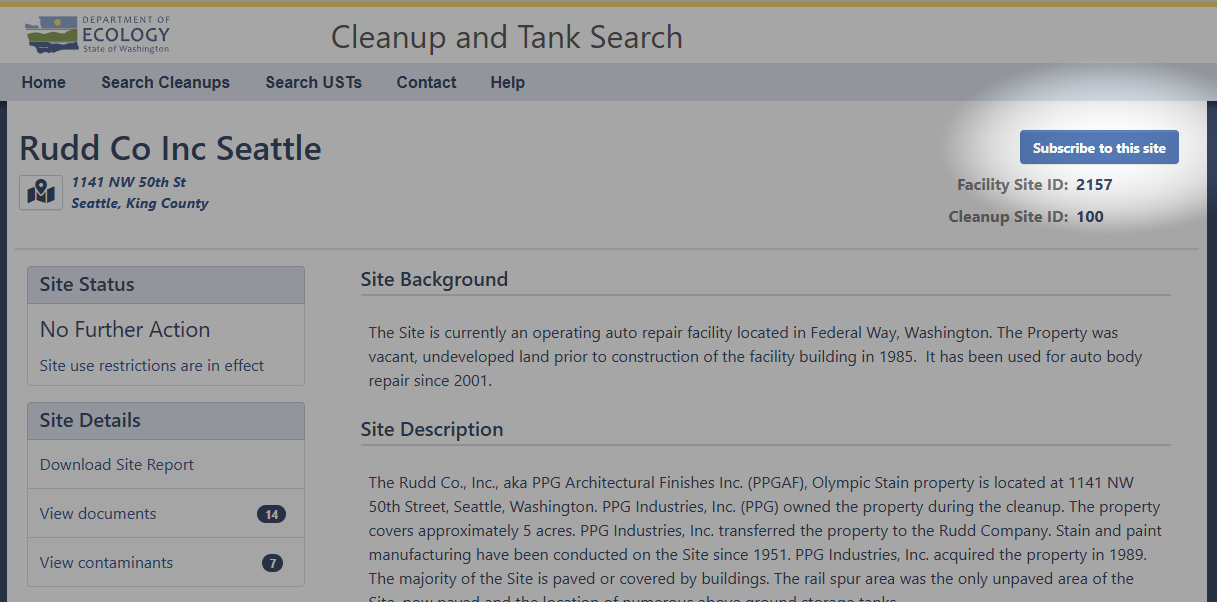Open View documents link

tap(98, 513)
